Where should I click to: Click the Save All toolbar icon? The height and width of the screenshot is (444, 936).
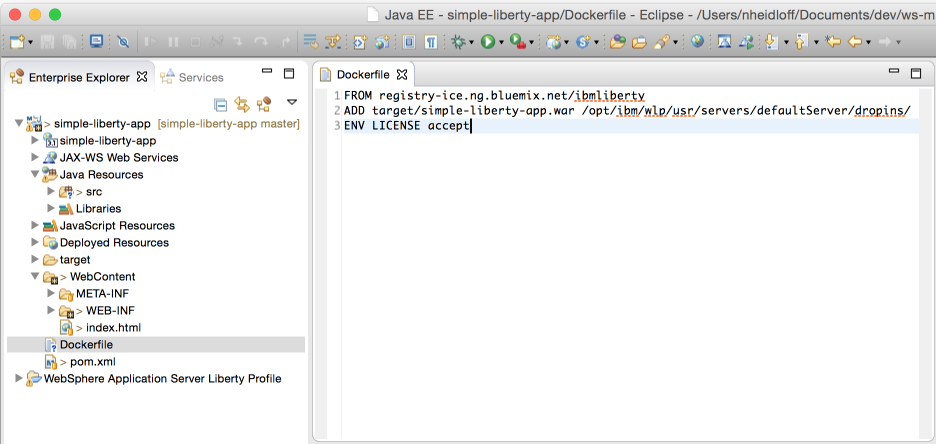[68, 42]
